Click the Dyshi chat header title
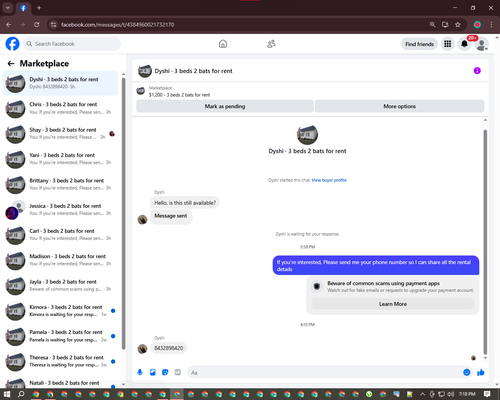 193,71
